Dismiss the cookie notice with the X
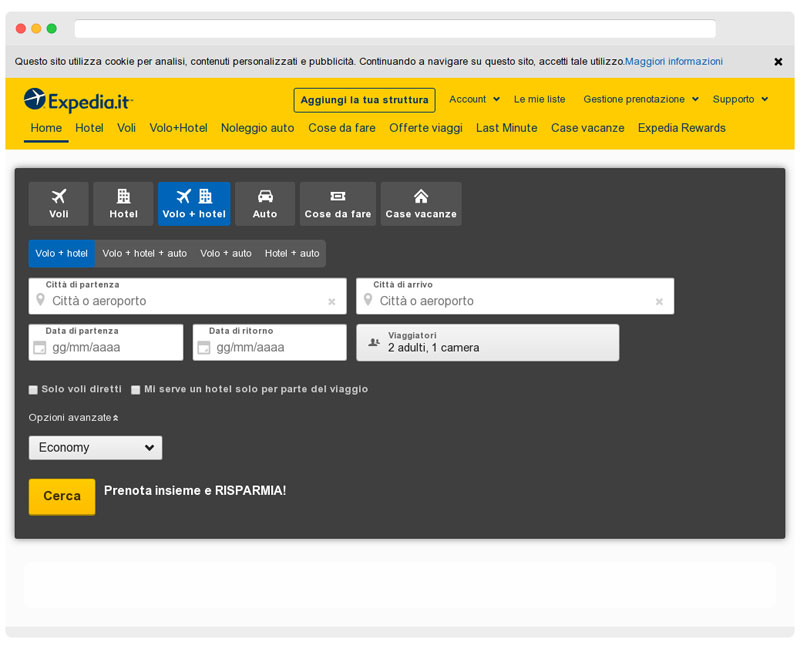800x649 pixels. [778, 62]
